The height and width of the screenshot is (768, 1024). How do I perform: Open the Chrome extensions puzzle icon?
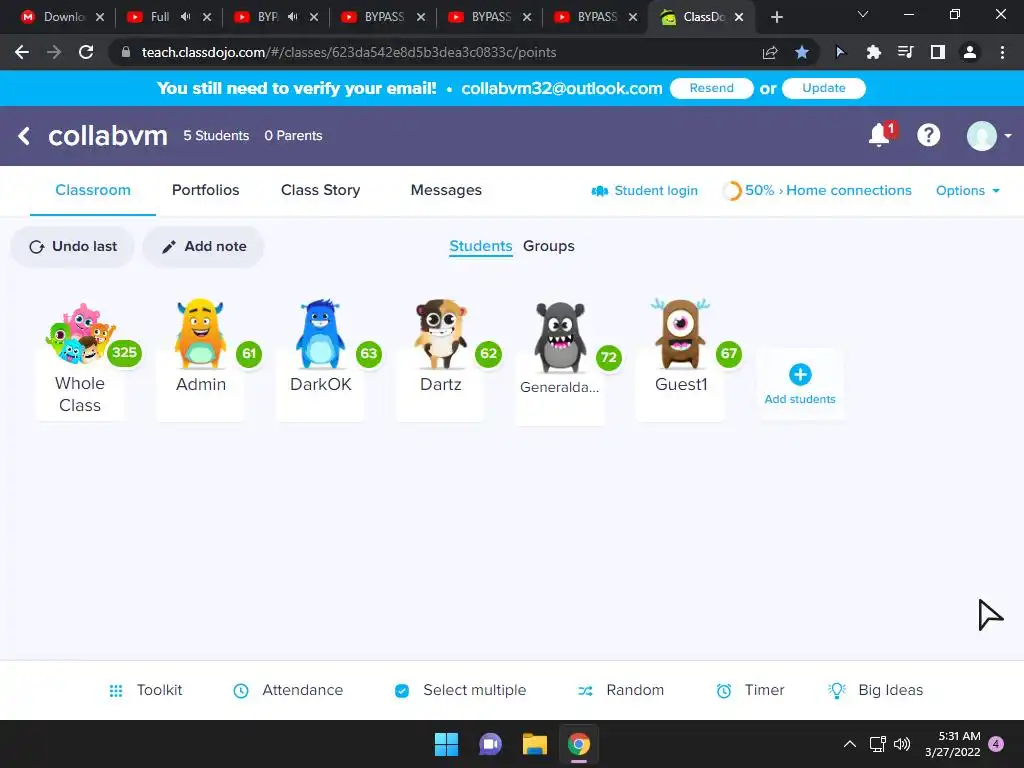point(873,52)
